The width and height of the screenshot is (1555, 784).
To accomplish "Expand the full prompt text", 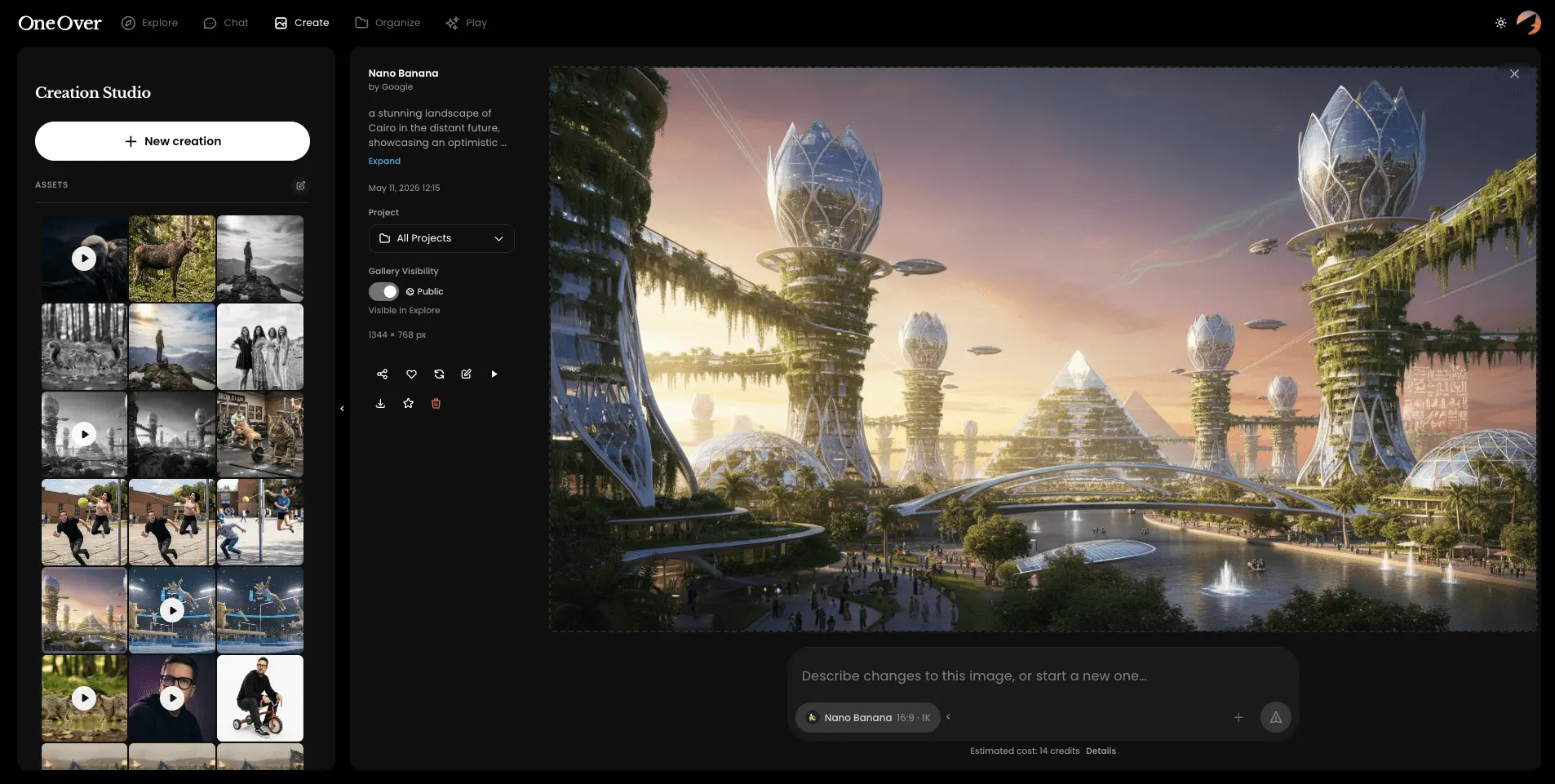I will (384, 162).
